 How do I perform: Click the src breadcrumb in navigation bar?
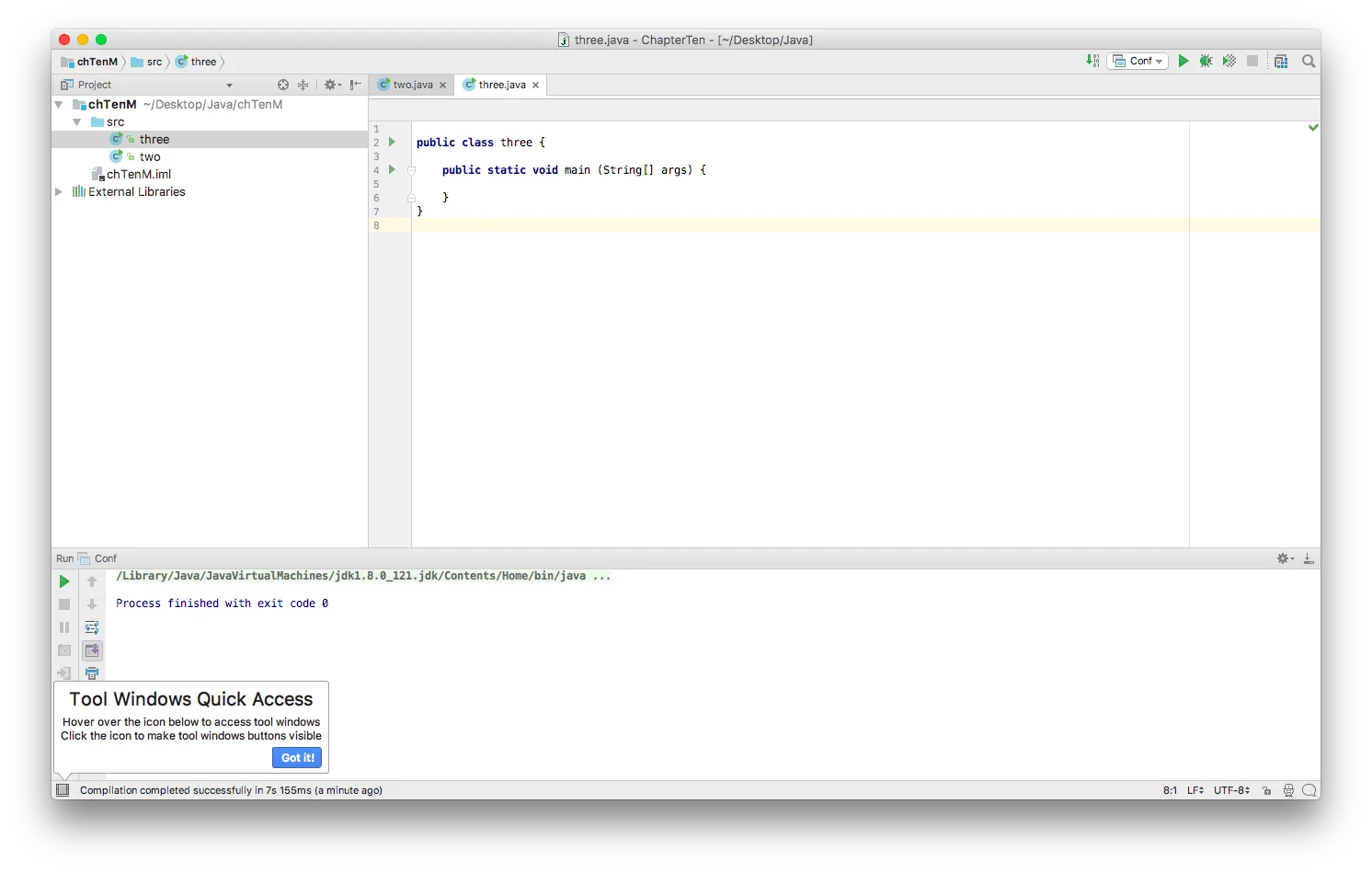click(x=147, y=62)
